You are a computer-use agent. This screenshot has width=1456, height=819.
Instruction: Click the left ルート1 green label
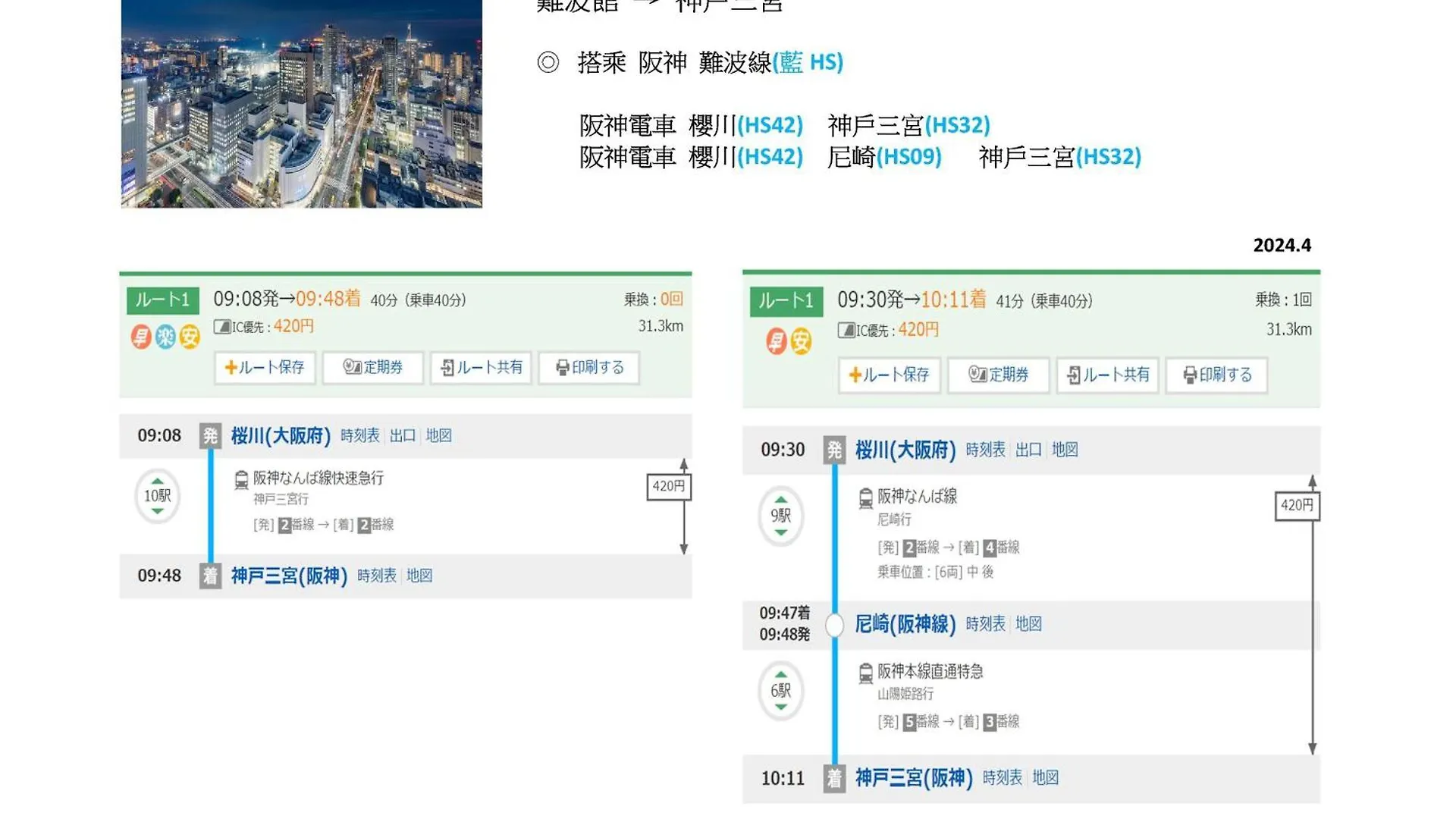162,300
